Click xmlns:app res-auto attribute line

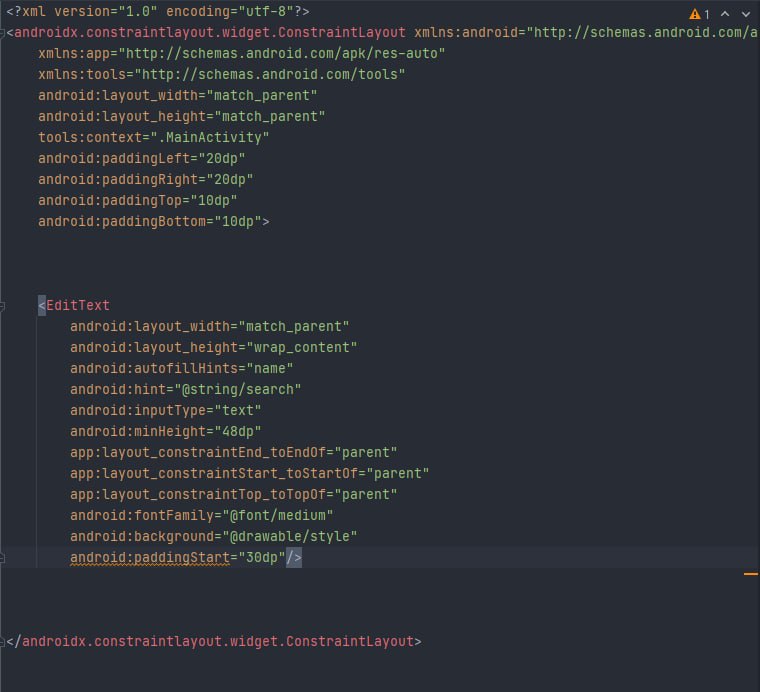click(x=241, y=53)
